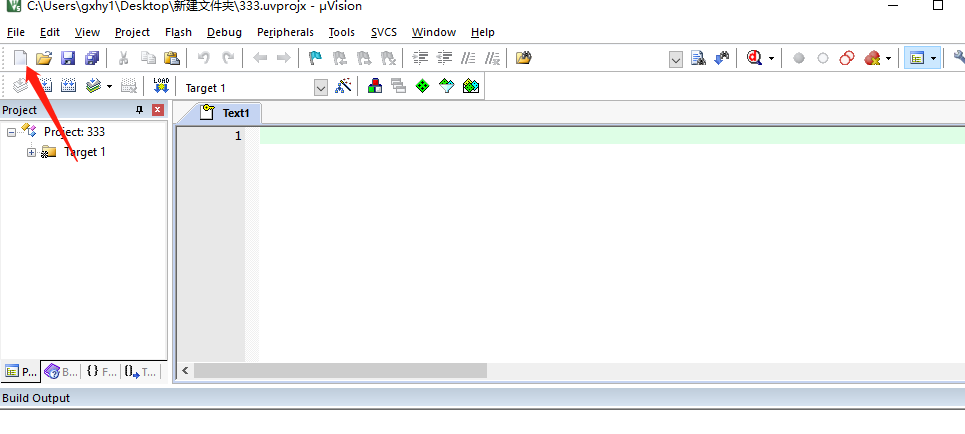The width and height of the screenshot is (965, 434).
Task: Kill all breakpoints
Action: coord(871,58)
